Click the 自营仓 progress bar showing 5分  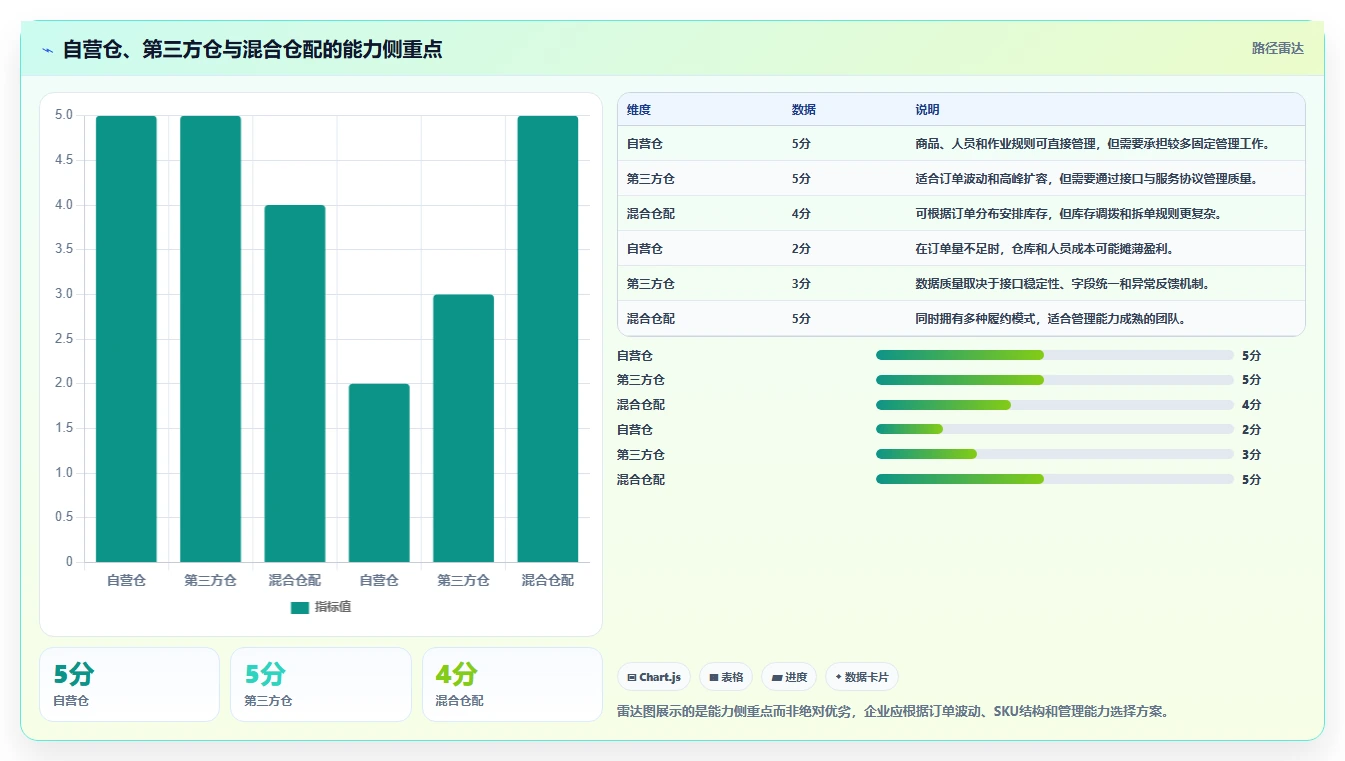pyautogui.click(x=1055, y=355)
